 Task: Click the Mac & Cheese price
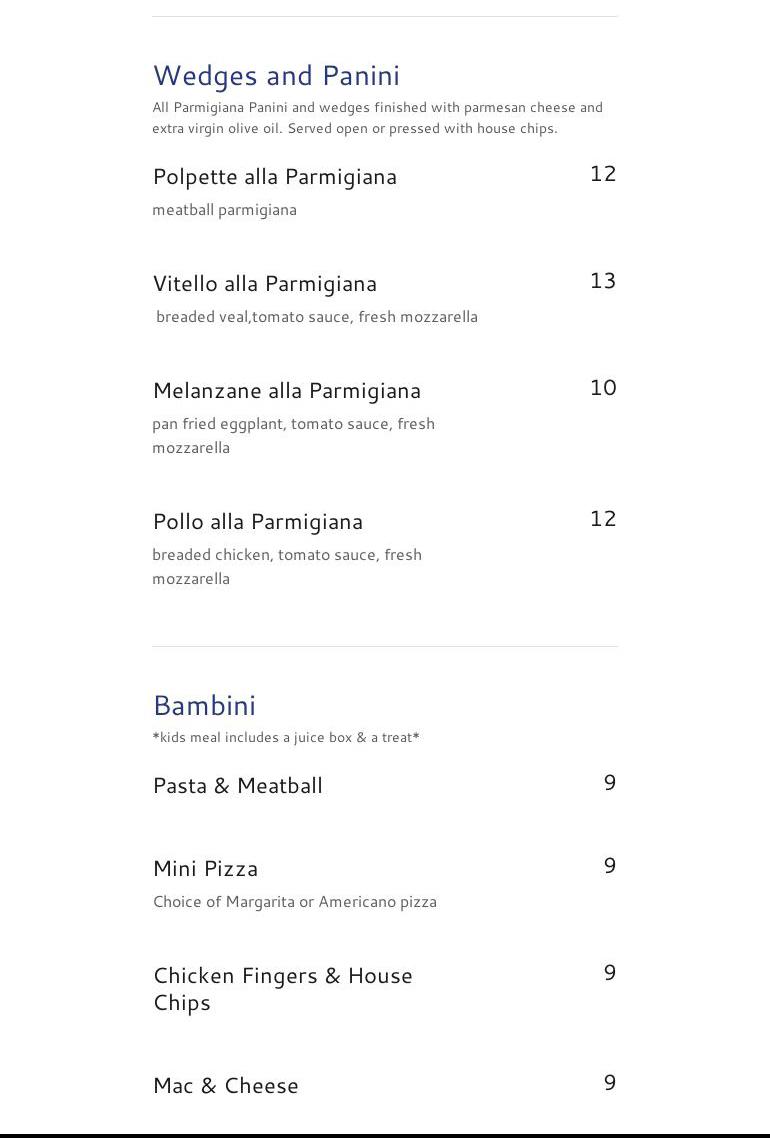610,1083
